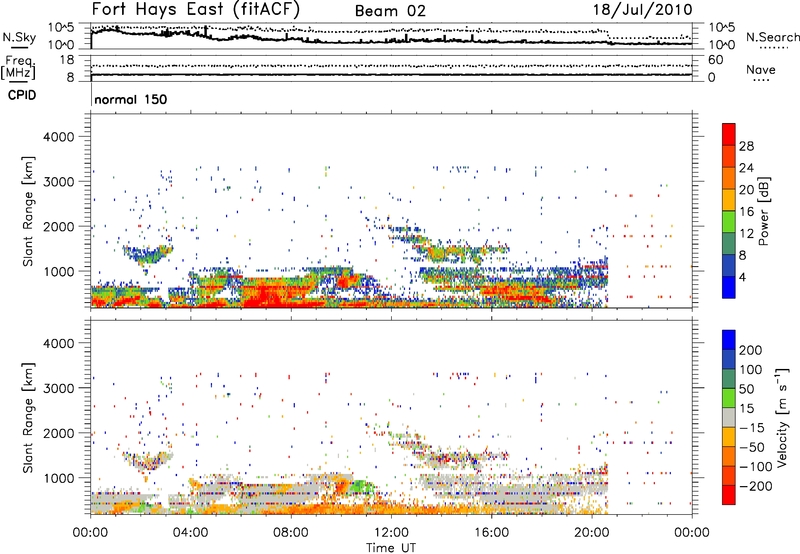The height and width of the screenshot is (554, 800).
Task: Select "Slant Range [km]" label of the Power panel
Action: 28,211
